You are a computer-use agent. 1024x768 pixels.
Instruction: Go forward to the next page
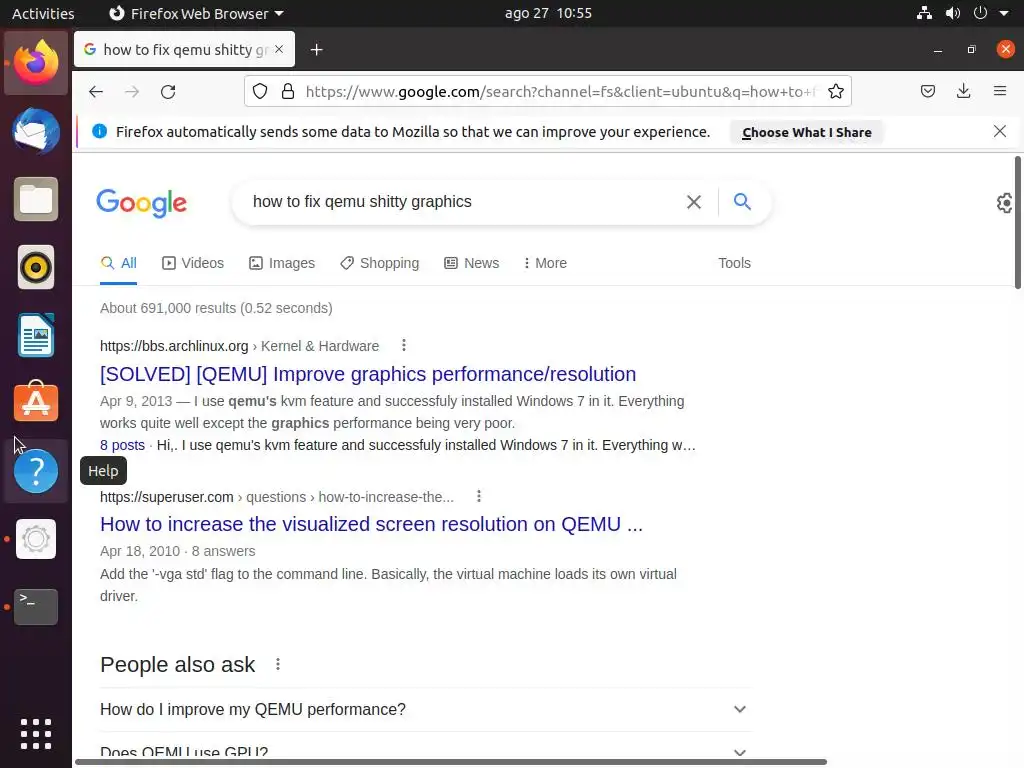tap(132, 91)
